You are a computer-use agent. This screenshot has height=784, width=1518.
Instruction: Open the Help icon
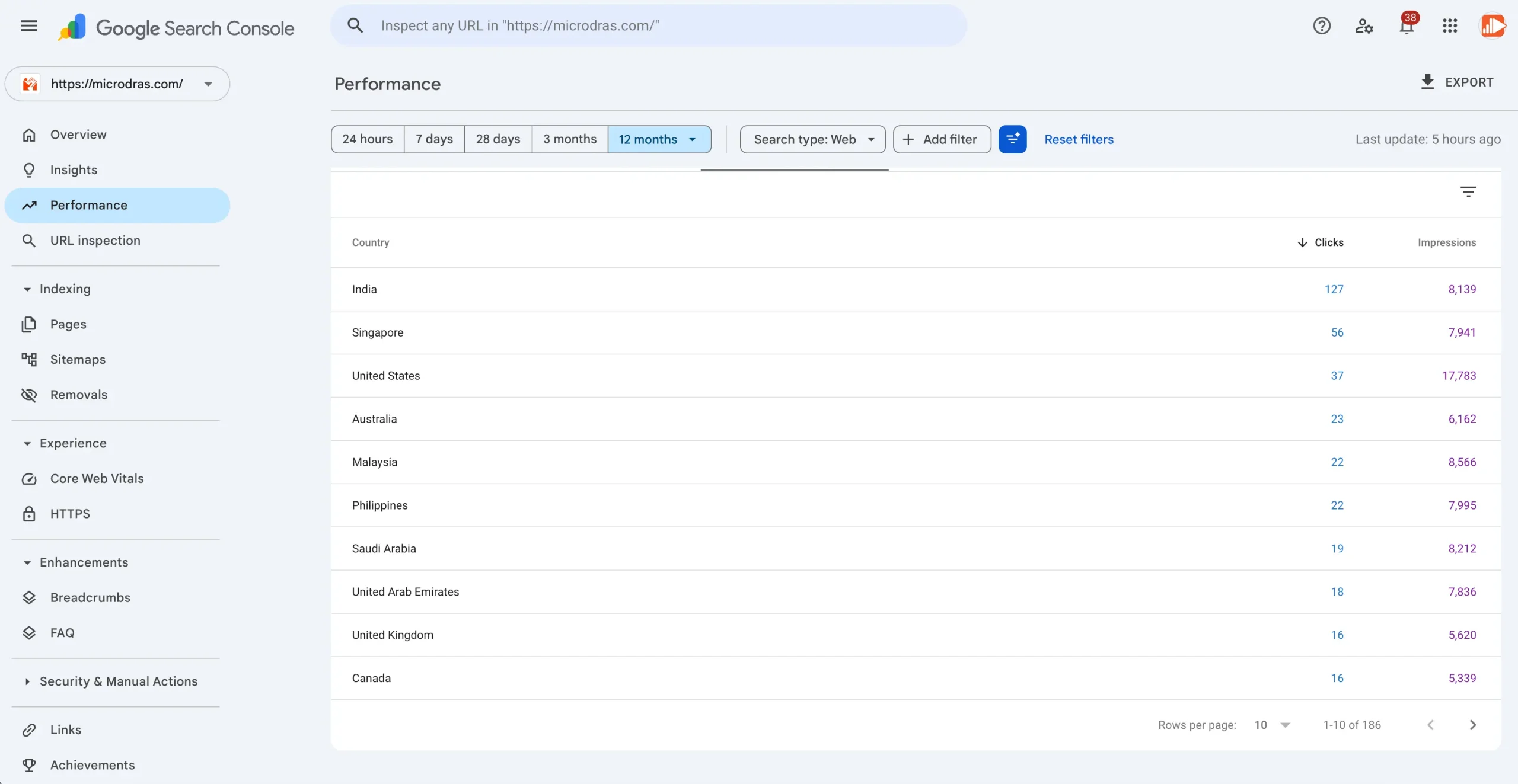tap(1322, 25)
